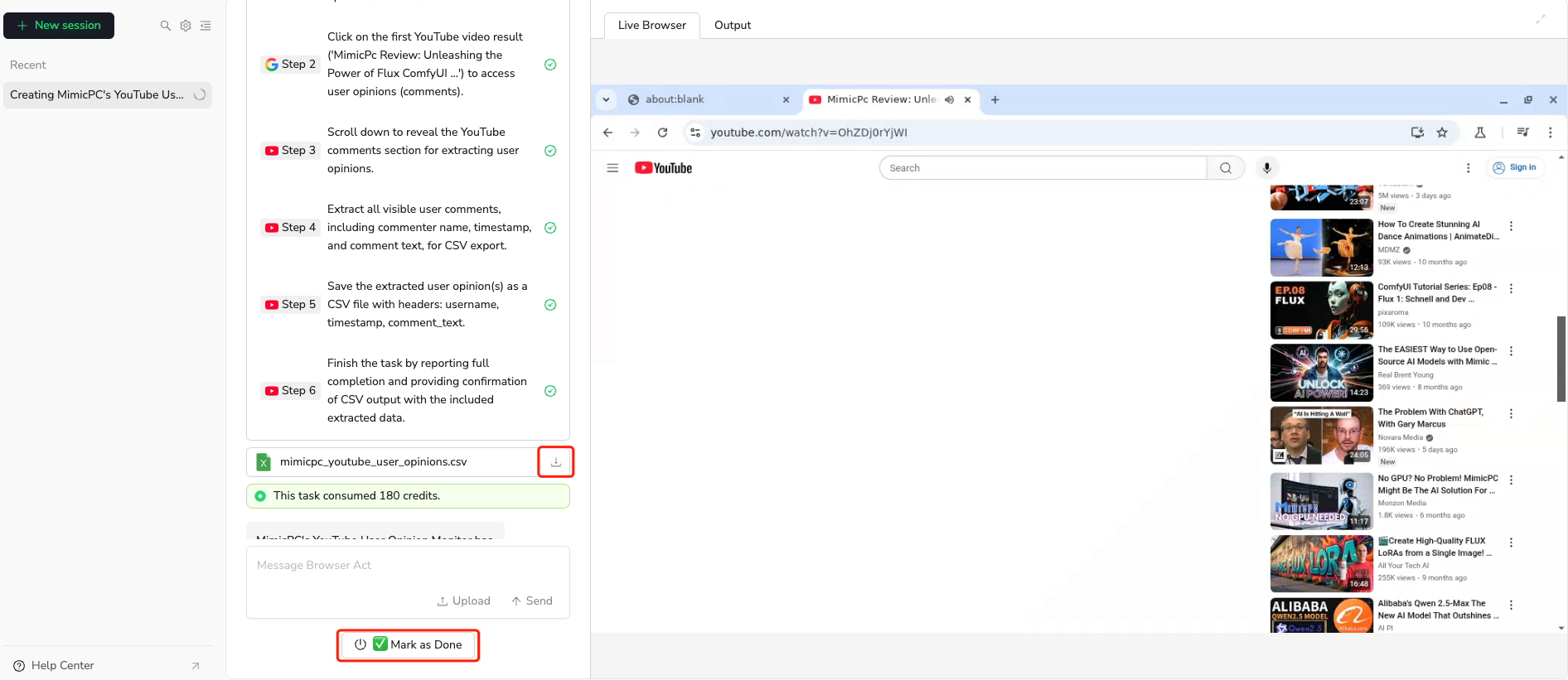Open ComfyUI Tutorial Series Ep08 video title

click(x=1437, y=293)
